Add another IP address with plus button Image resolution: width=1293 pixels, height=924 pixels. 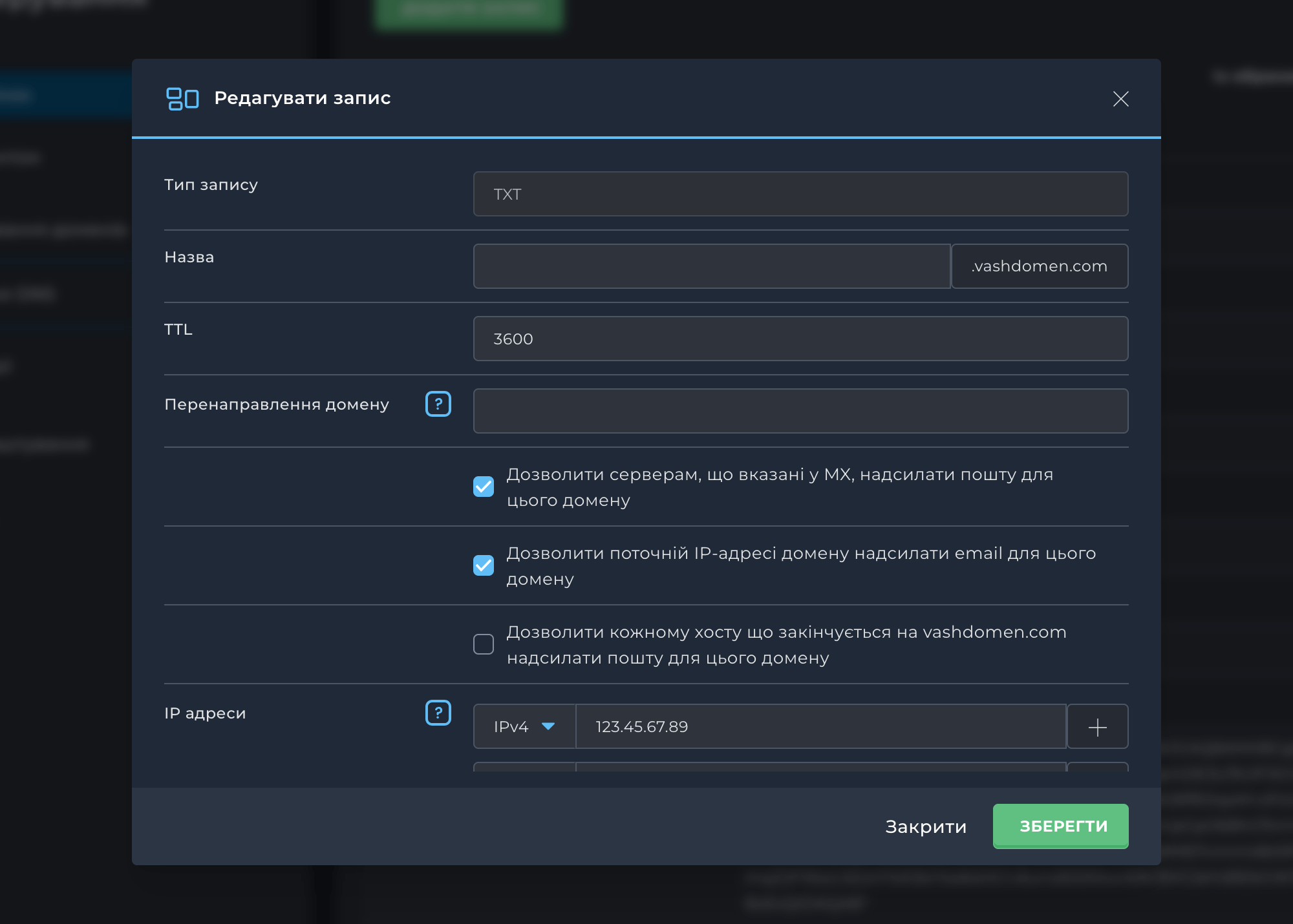[x=1097, y=727]
